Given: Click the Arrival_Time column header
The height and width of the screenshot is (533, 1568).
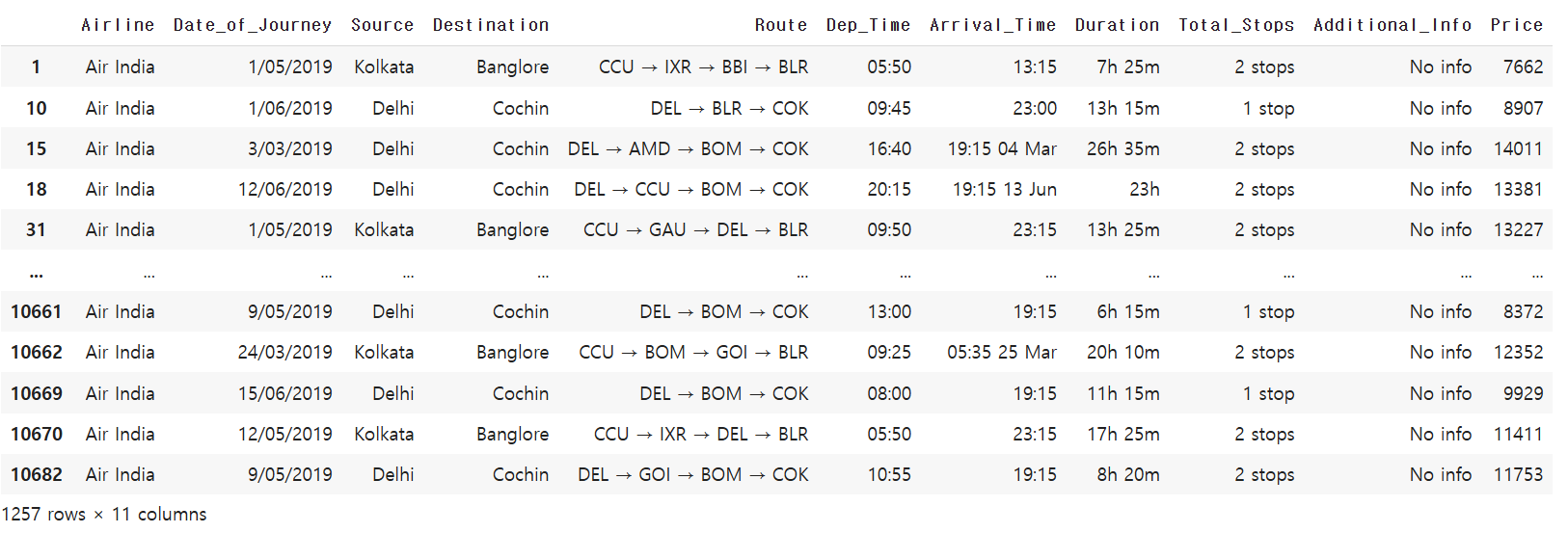Looking at the screenshot, I should [x=992, y=25].
